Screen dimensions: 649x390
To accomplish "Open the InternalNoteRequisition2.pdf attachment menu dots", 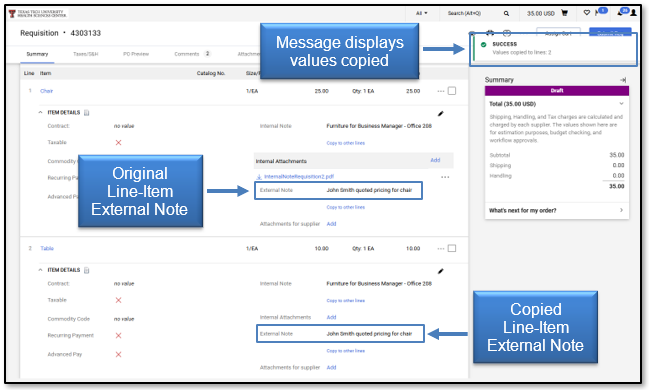I will point(445,177).
